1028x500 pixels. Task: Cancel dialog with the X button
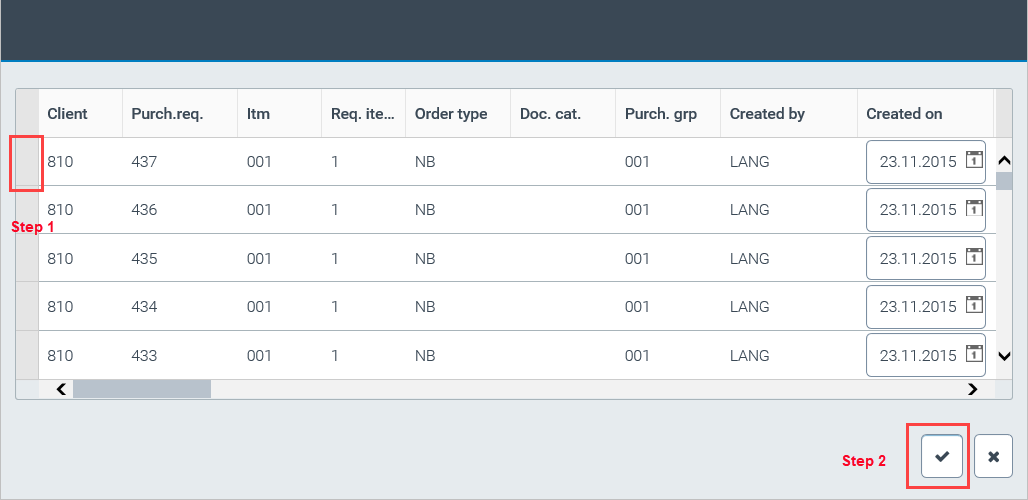(x=993, y=456)
